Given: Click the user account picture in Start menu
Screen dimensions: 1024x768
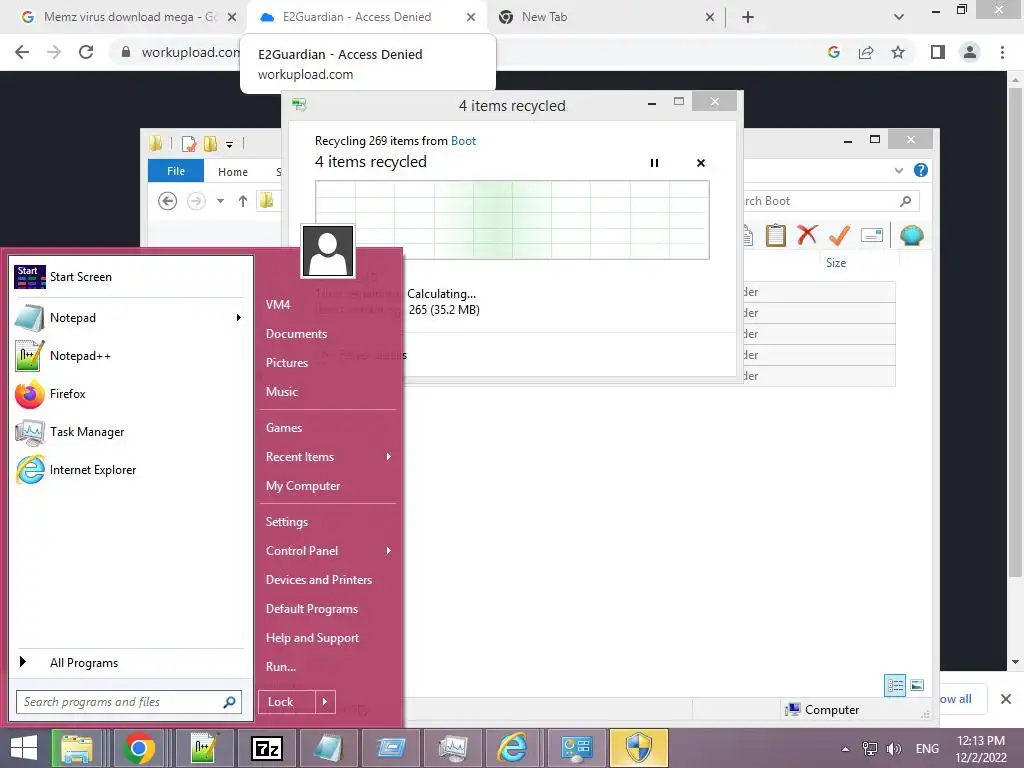Looking at the screenshot, I should click(328, 251).
